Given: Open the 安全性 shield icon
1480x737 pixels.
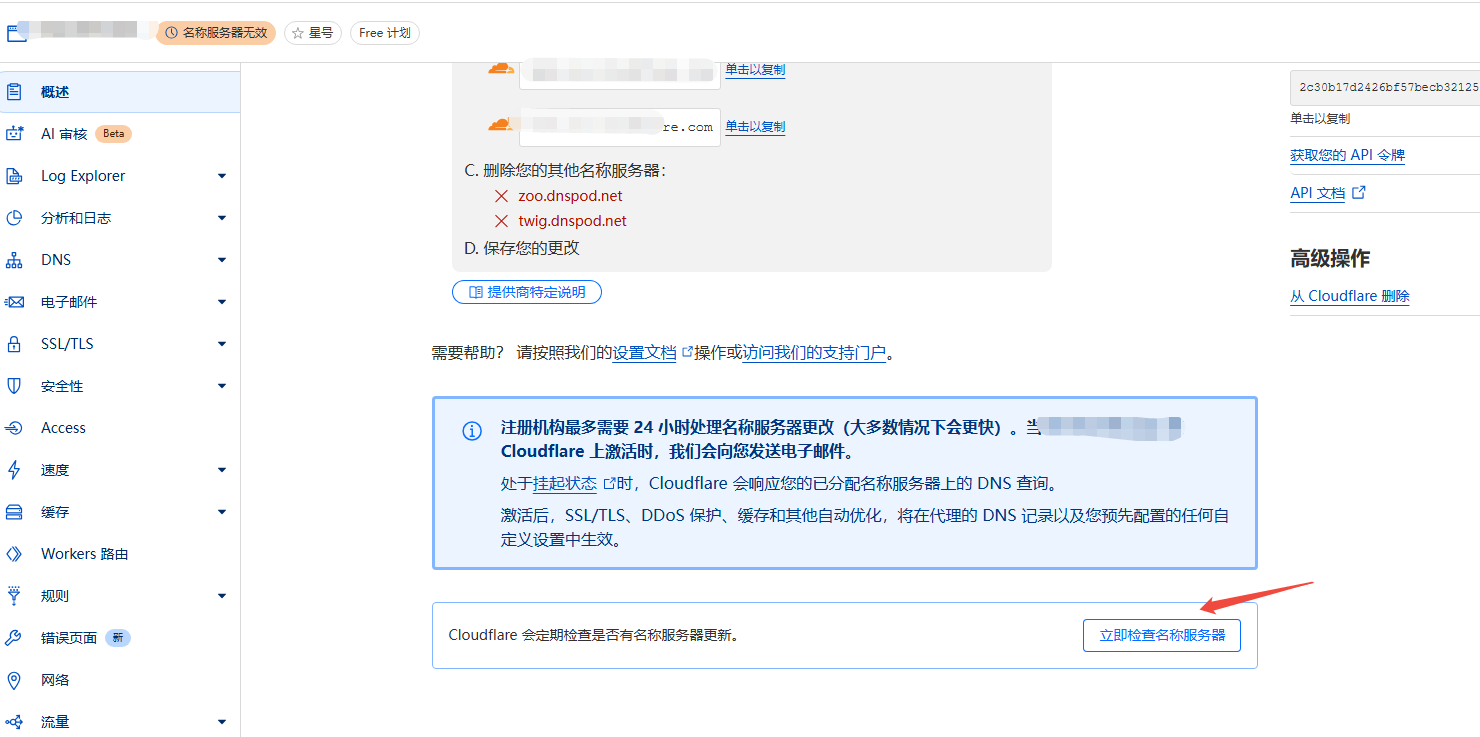Looking at the screenshot, I should pyautogui.click(x=14, y=386).
